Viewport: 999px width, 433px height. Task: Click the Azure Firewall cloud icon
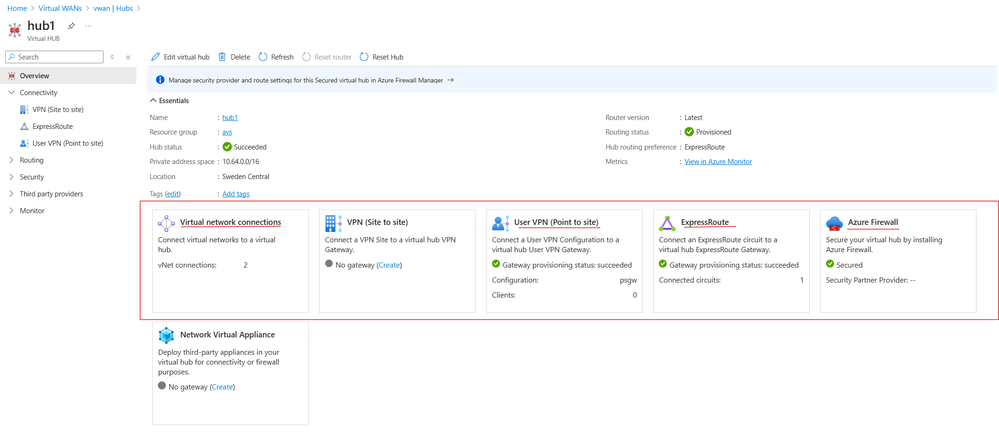[834, 223]
